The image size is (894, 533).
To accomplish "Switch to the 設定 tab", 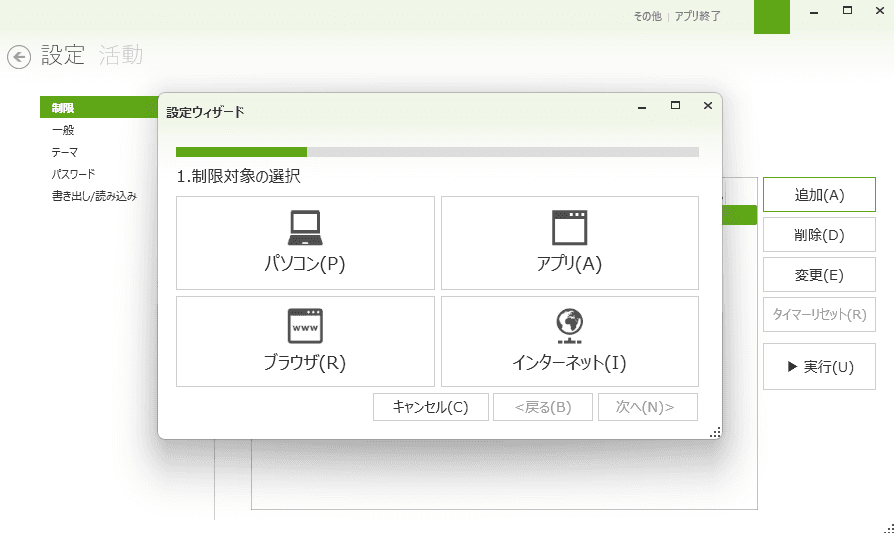I will (x=63, y=55).
